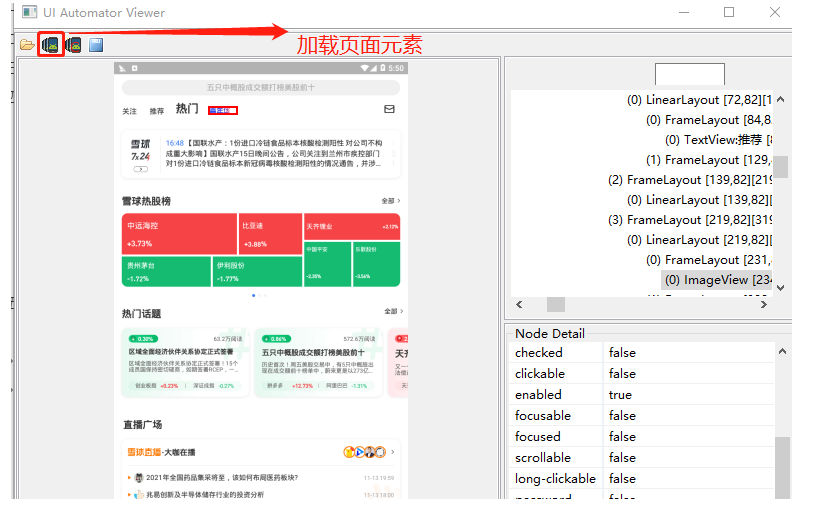
Task: Select the 热门 tab in the phone preview
Action: pyautogui.click(x=187, y=109)
